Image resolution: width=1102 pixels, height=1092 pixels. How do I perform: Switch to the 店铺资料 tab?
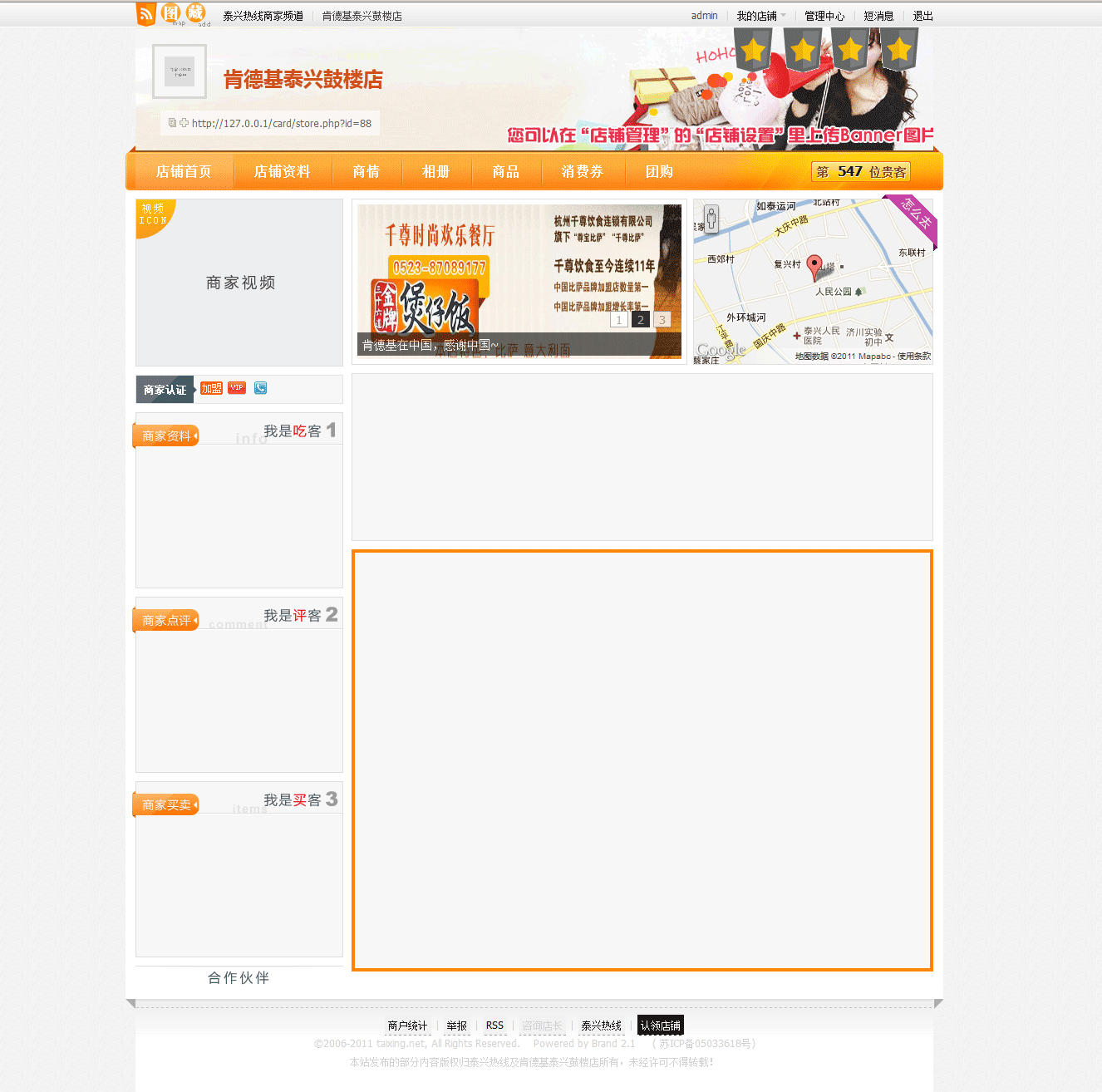pos(282,171)
